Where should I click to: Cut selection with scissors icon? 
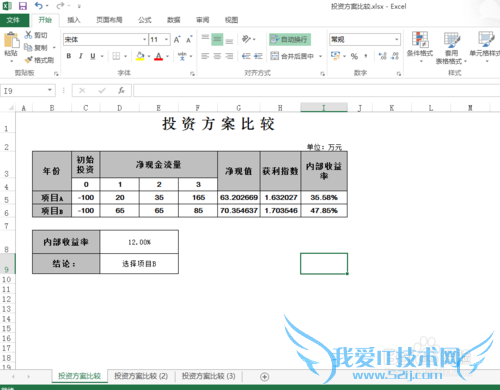click(28, 35)
